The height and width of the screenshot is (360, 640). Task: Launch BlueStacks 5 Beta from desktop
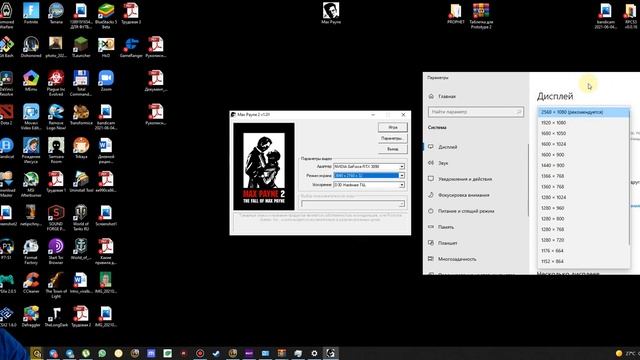[x=106, y=16]
